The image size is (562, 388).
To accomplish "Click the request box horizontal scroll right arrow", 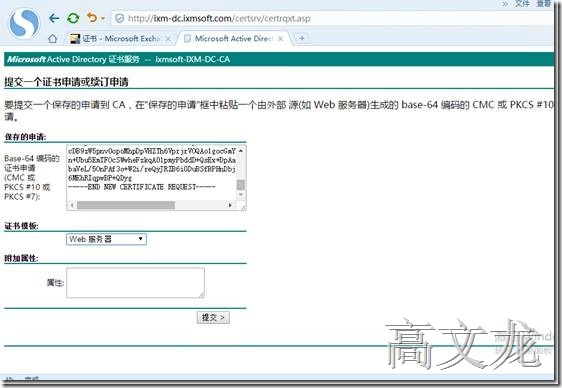I will pos(230,205).
